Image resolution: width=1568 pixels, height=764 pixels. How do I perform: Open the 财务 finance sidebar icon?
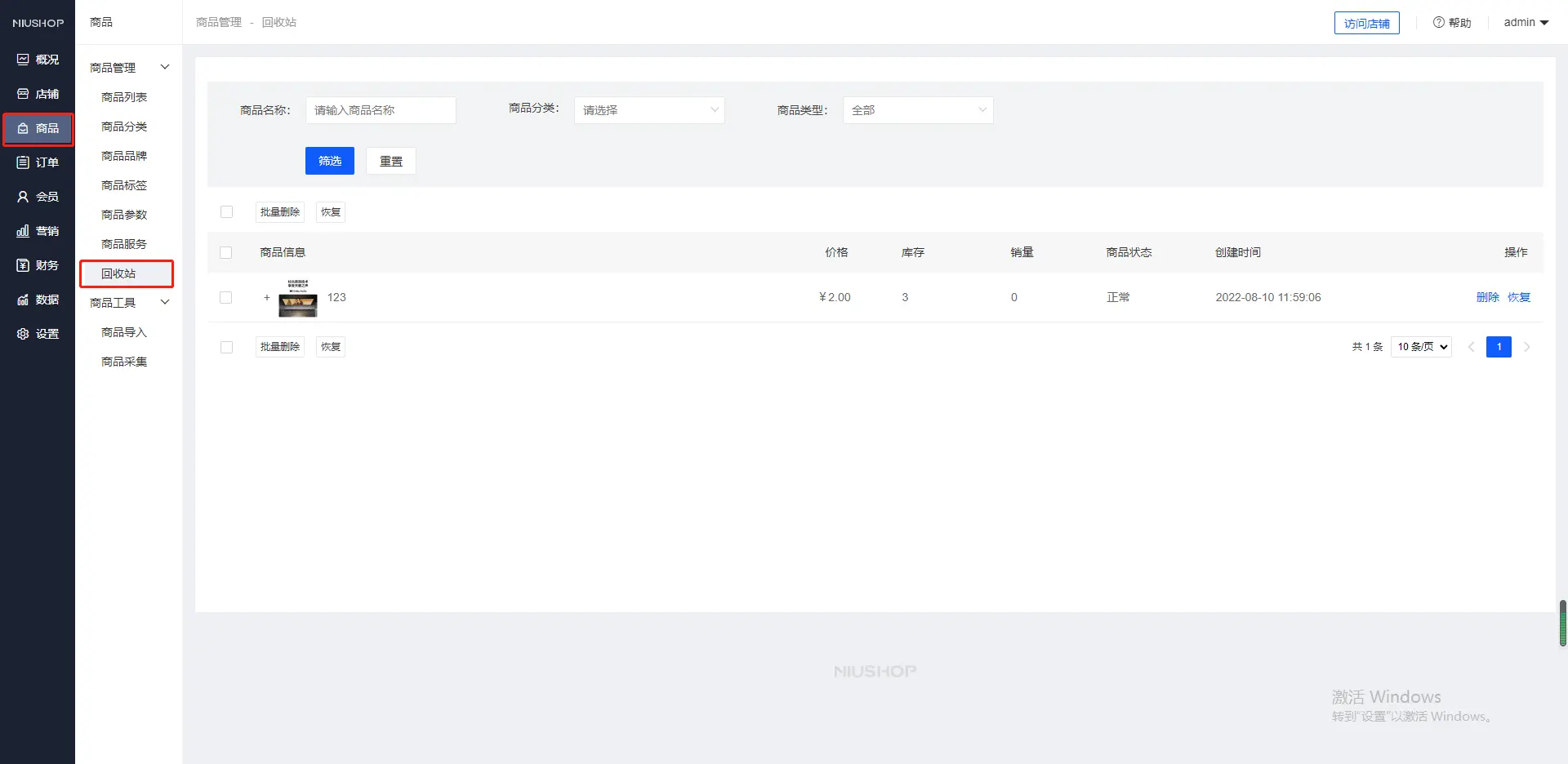[x=23, y=265]
